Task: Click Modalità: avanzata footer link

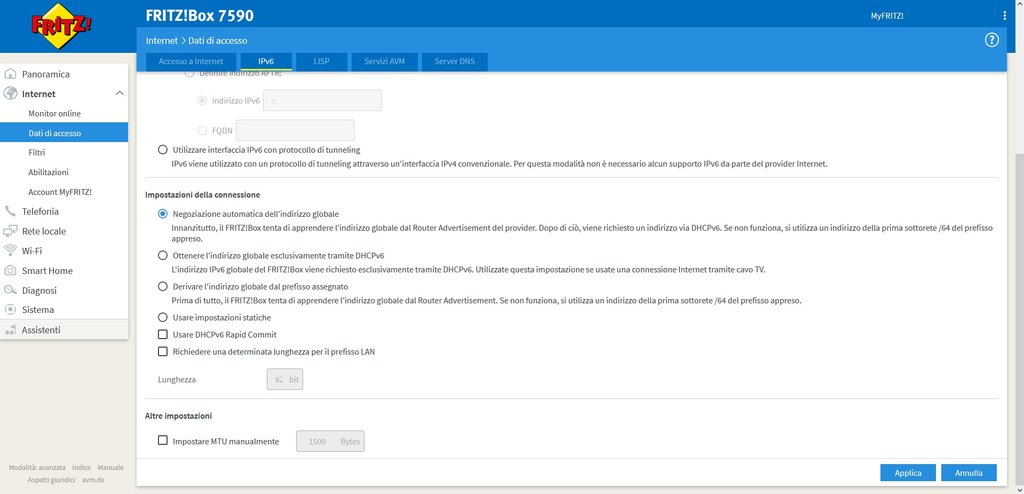Action: tap(37, 468)
